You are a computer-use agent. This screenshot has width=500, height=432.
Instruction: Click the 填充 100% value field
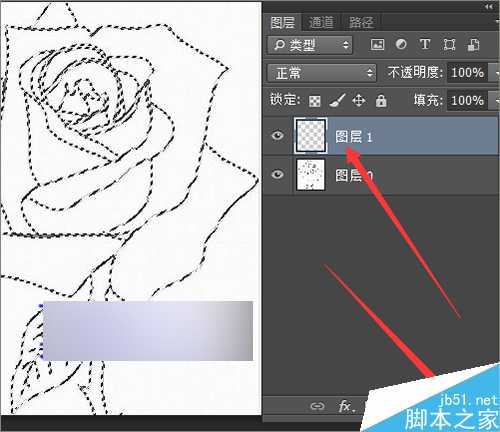(467, 100)
